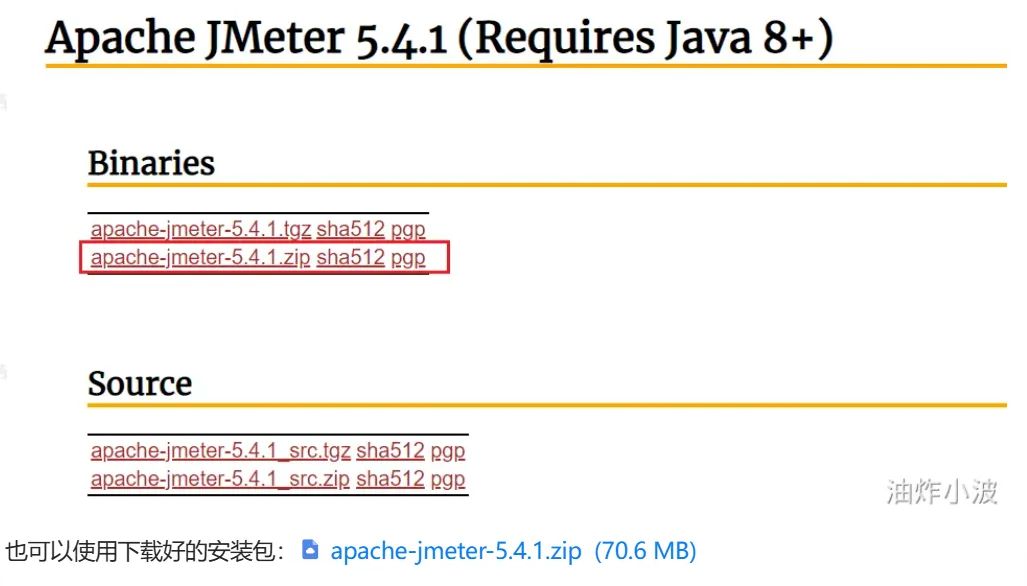Click the (70.6 MB) file size text
This screenshot has height=586, width=1027.
pyautogui.click(x=645, y=551)
